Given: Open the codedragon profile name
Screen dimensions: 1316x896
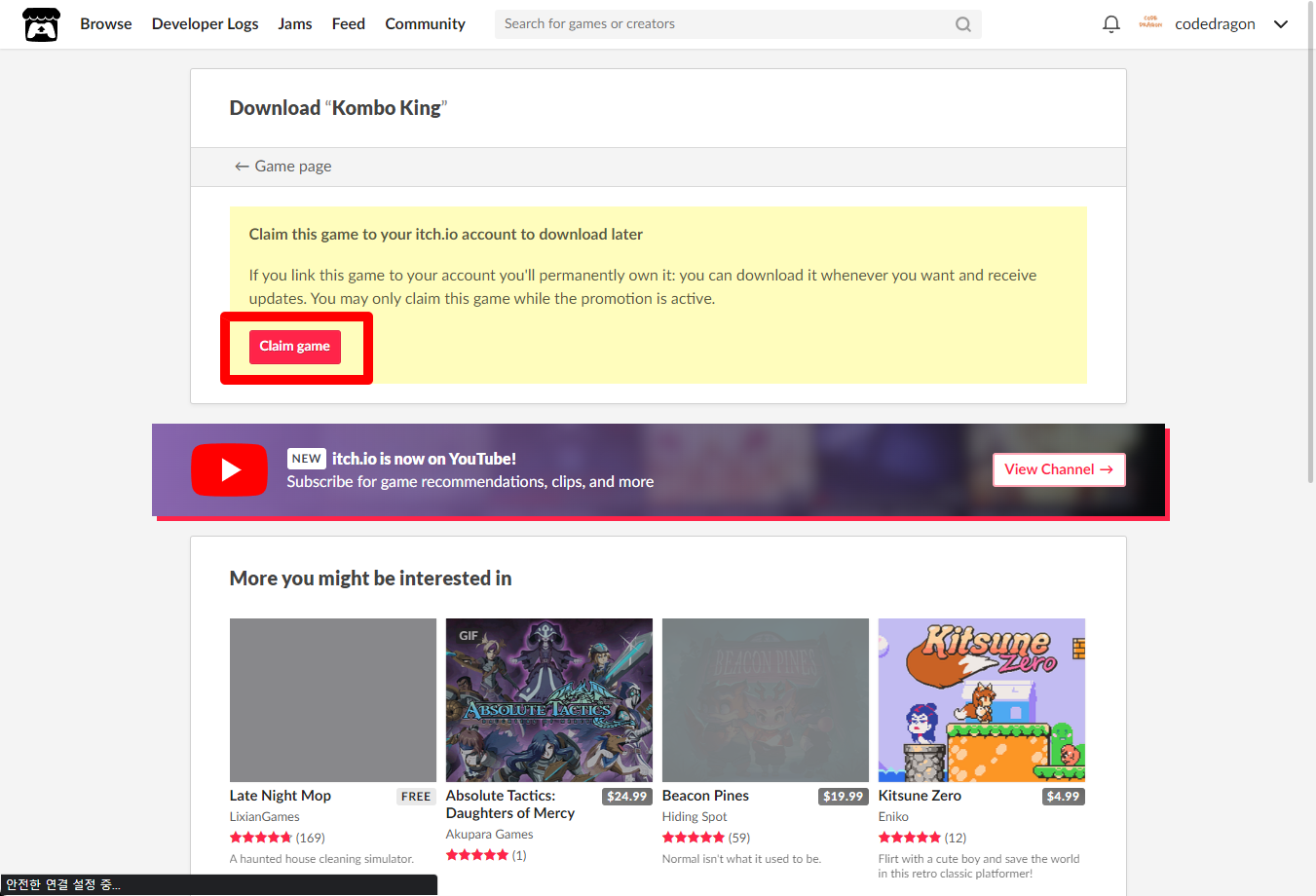Looking at the screenshot, I should (x=1215, y=24).
